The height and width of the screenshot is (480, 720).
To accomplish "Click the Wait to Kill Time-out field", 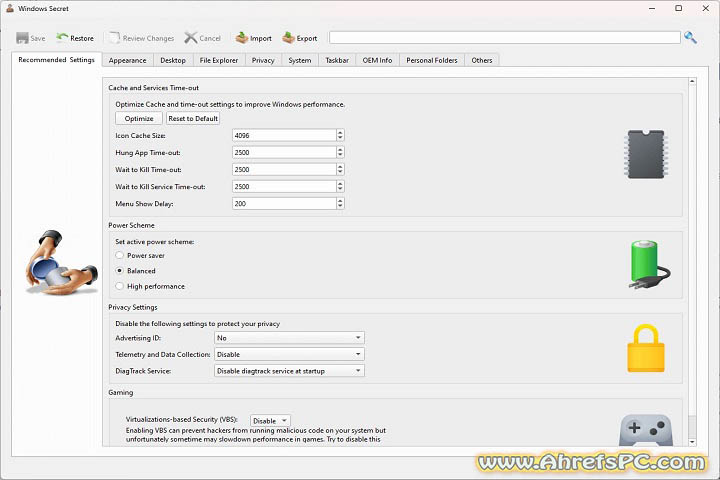I will tap(284, 169).
